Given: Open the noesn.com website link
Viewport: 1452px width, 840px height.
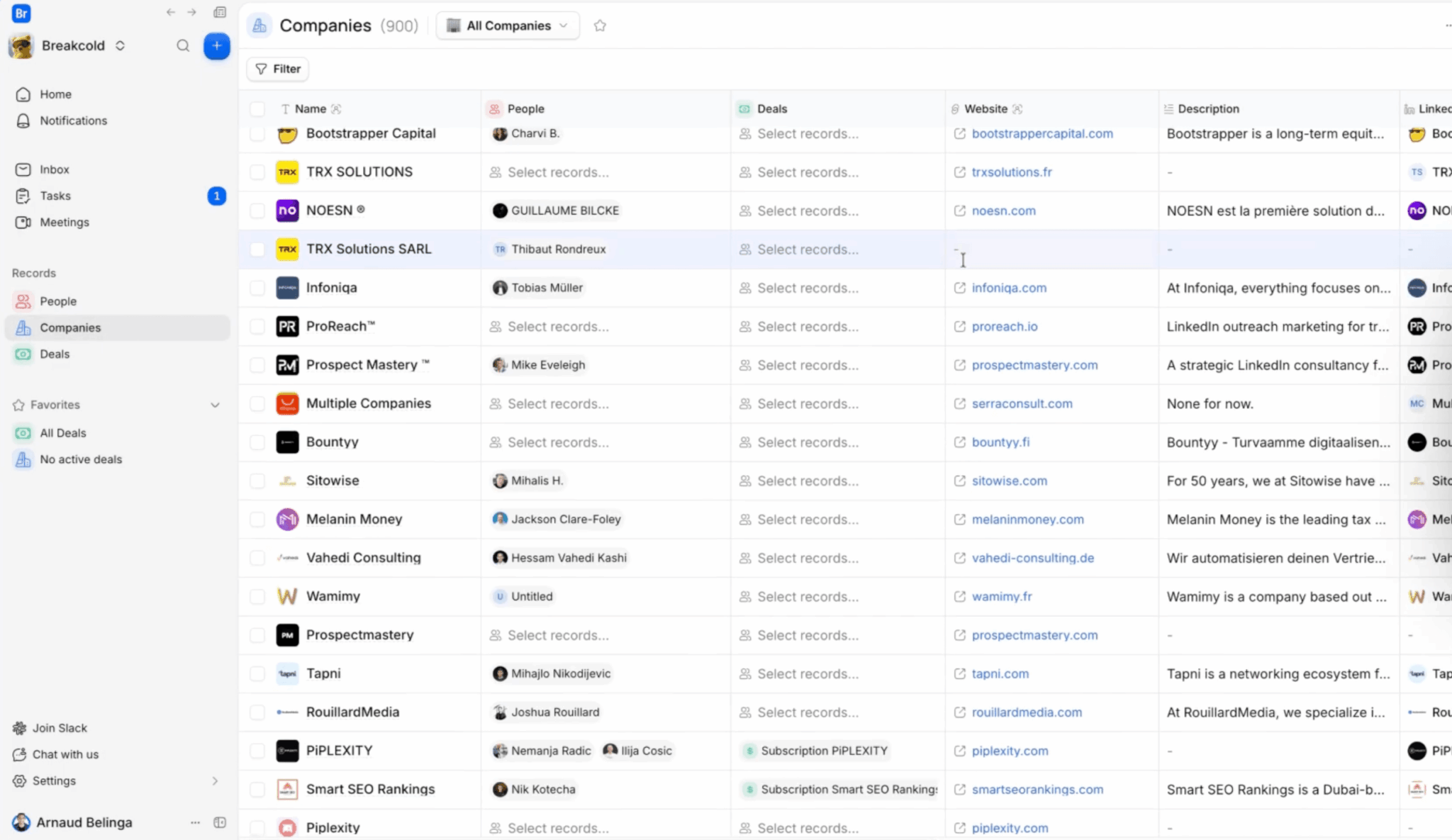Looking at the screenshot, I should click(1003, 211).
